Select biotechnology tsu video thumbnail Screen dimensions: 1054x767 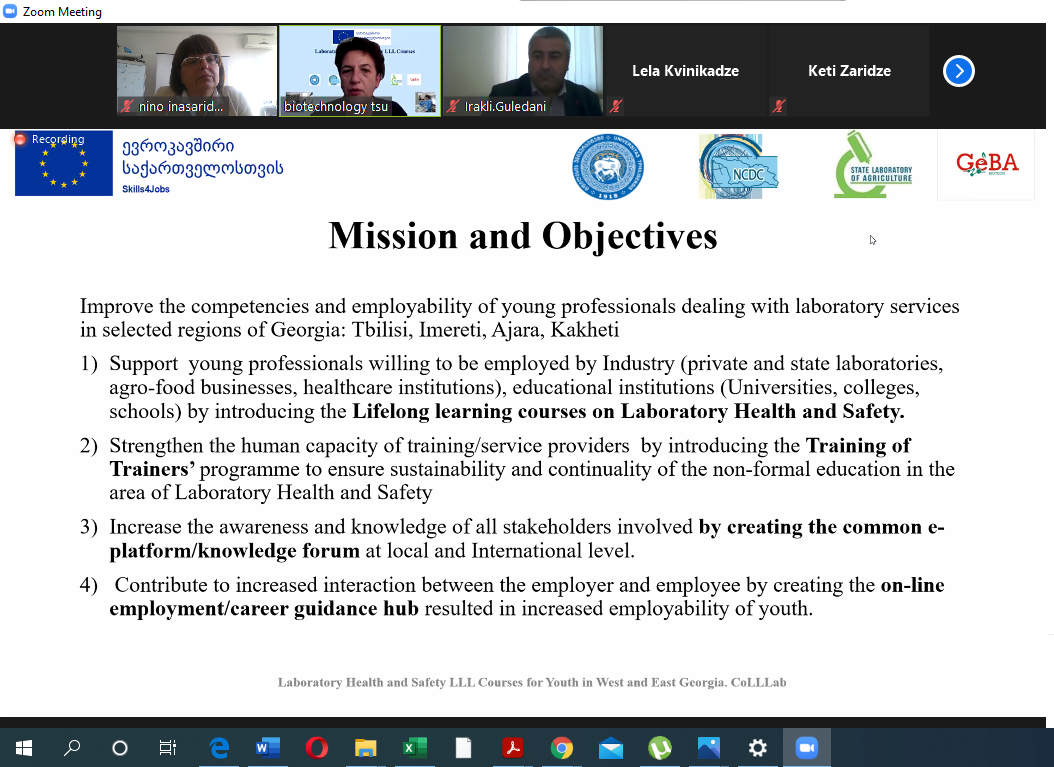(360, 71)
